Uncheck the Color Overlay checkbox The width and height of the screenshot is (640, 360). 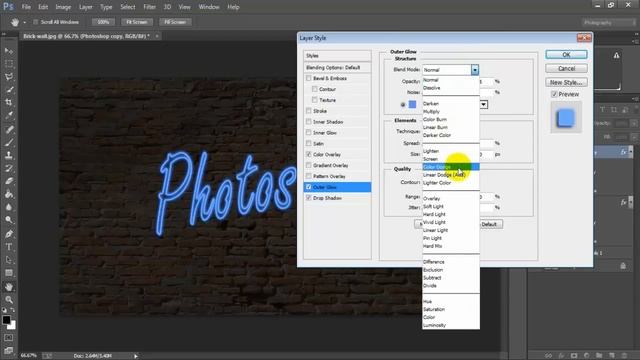pos(309,154)
